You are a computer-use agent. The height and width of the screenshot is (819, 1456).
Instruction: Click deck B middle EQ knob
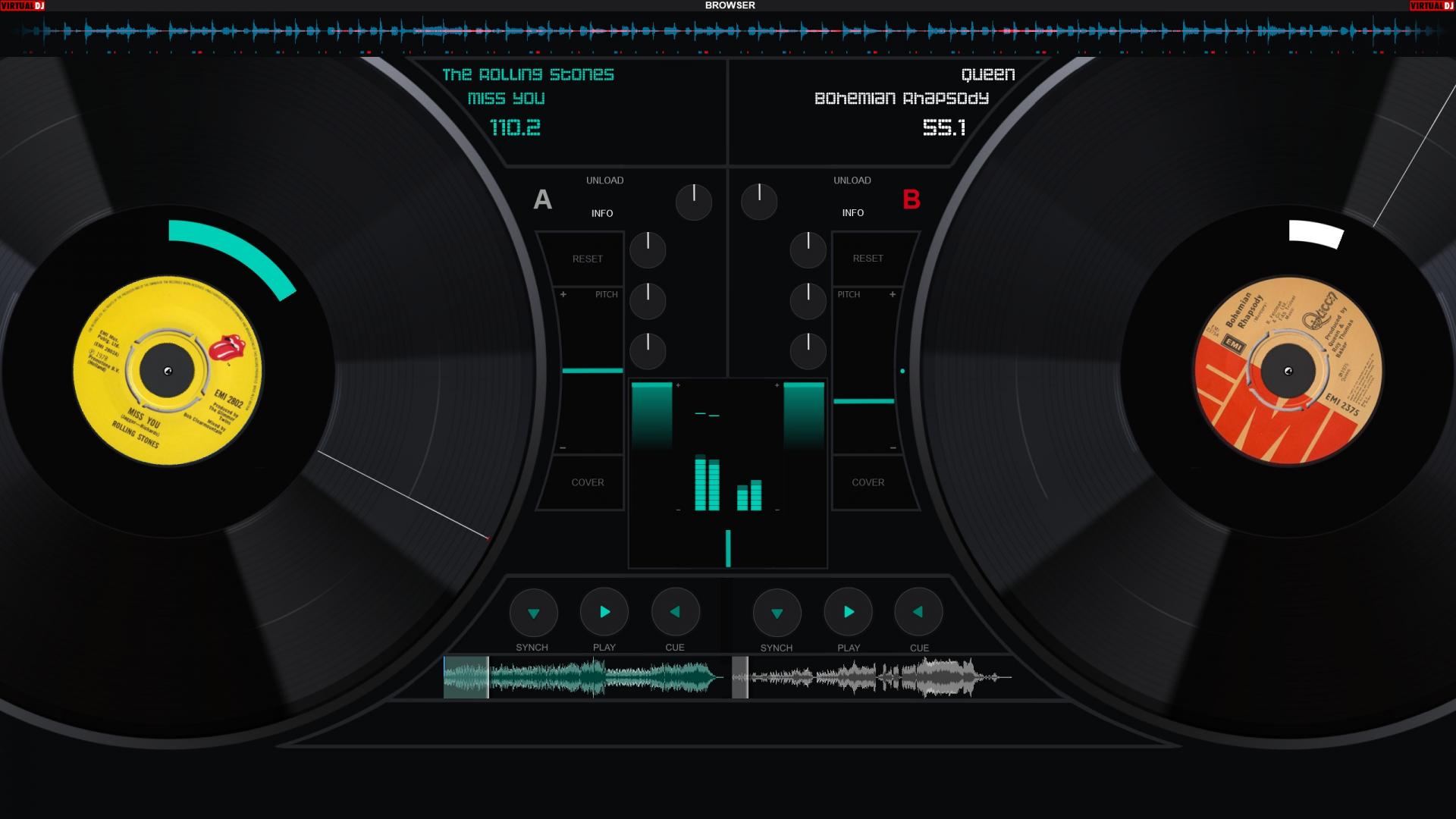click(808, 301)
